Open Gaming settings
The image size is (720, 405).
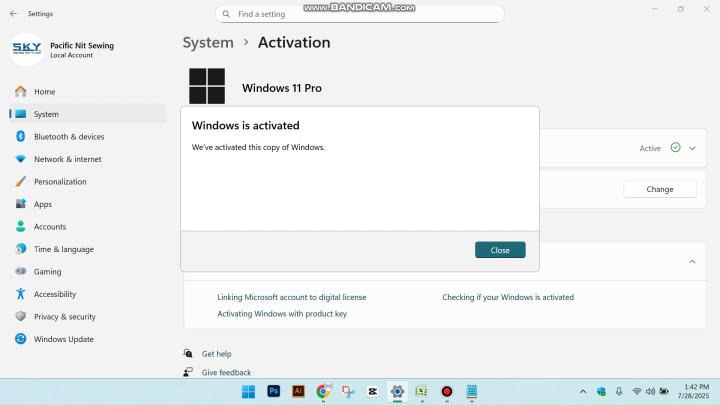(x=87, y=271)
